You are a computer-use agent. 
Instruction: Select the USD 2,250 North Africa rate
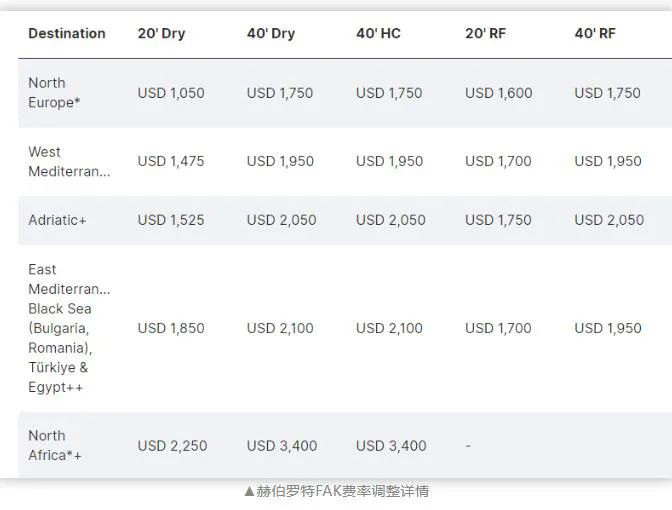(x=172, y=446)
